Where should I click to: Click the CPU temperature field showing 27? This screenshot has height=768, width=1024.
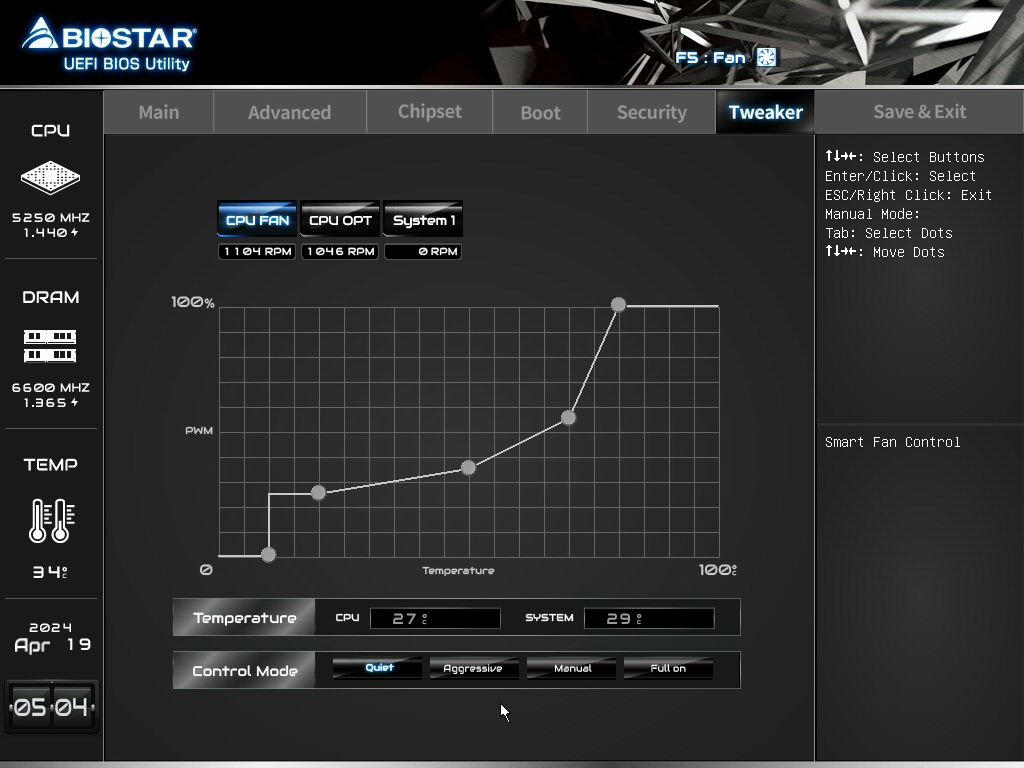click(x=435, y=618)
